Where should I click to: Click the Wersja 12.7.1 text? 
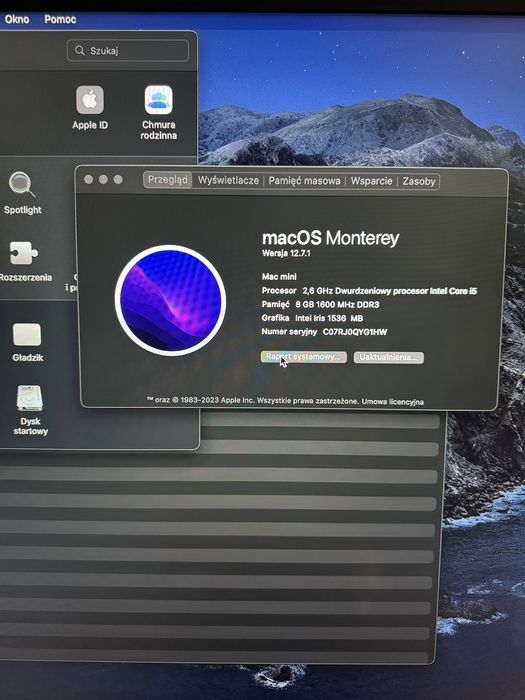[286, 253]
